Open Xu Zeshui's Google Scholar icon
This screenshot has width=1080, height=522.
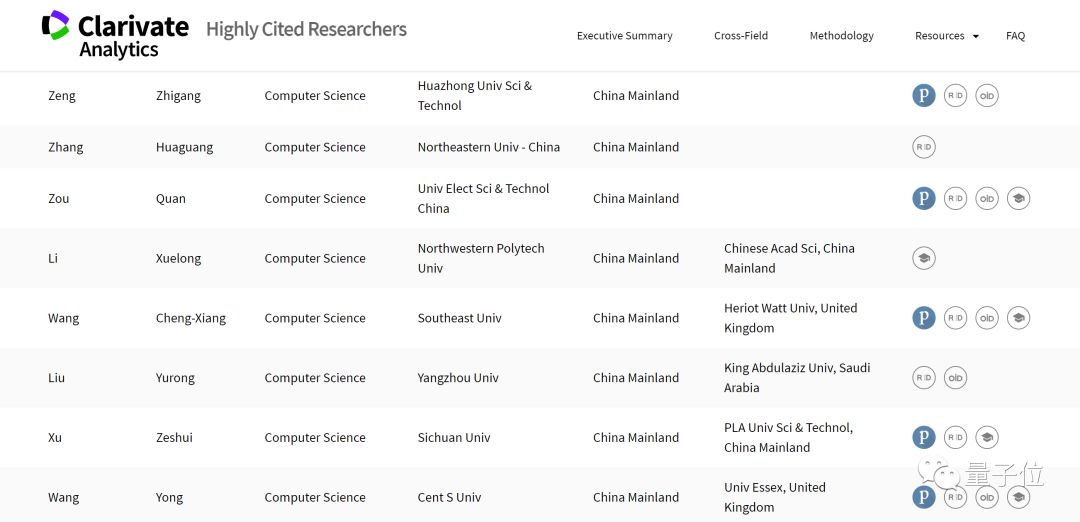(987, 437)
